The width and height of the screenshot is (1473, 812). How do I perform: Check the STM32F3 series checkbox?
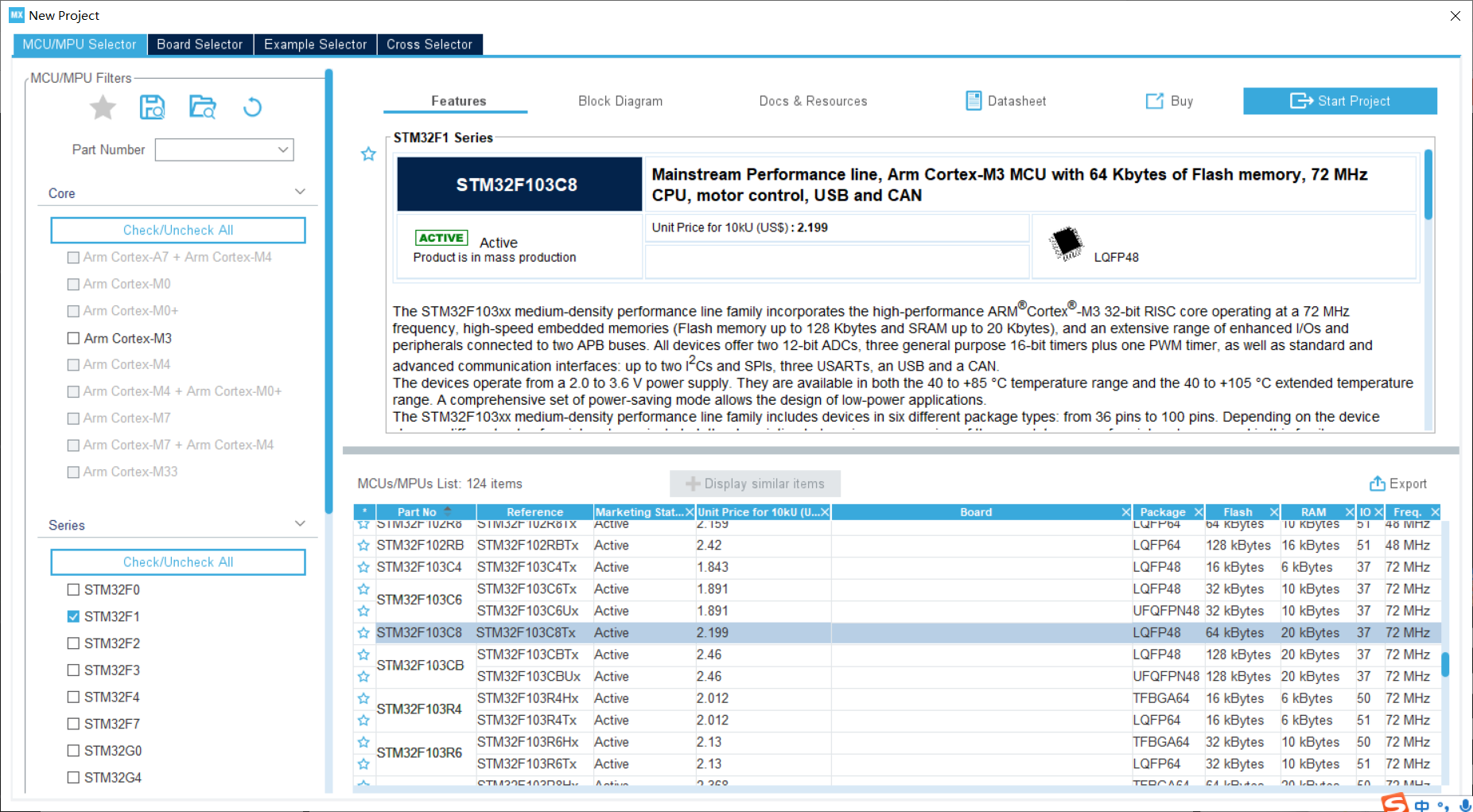click(73, 670)
